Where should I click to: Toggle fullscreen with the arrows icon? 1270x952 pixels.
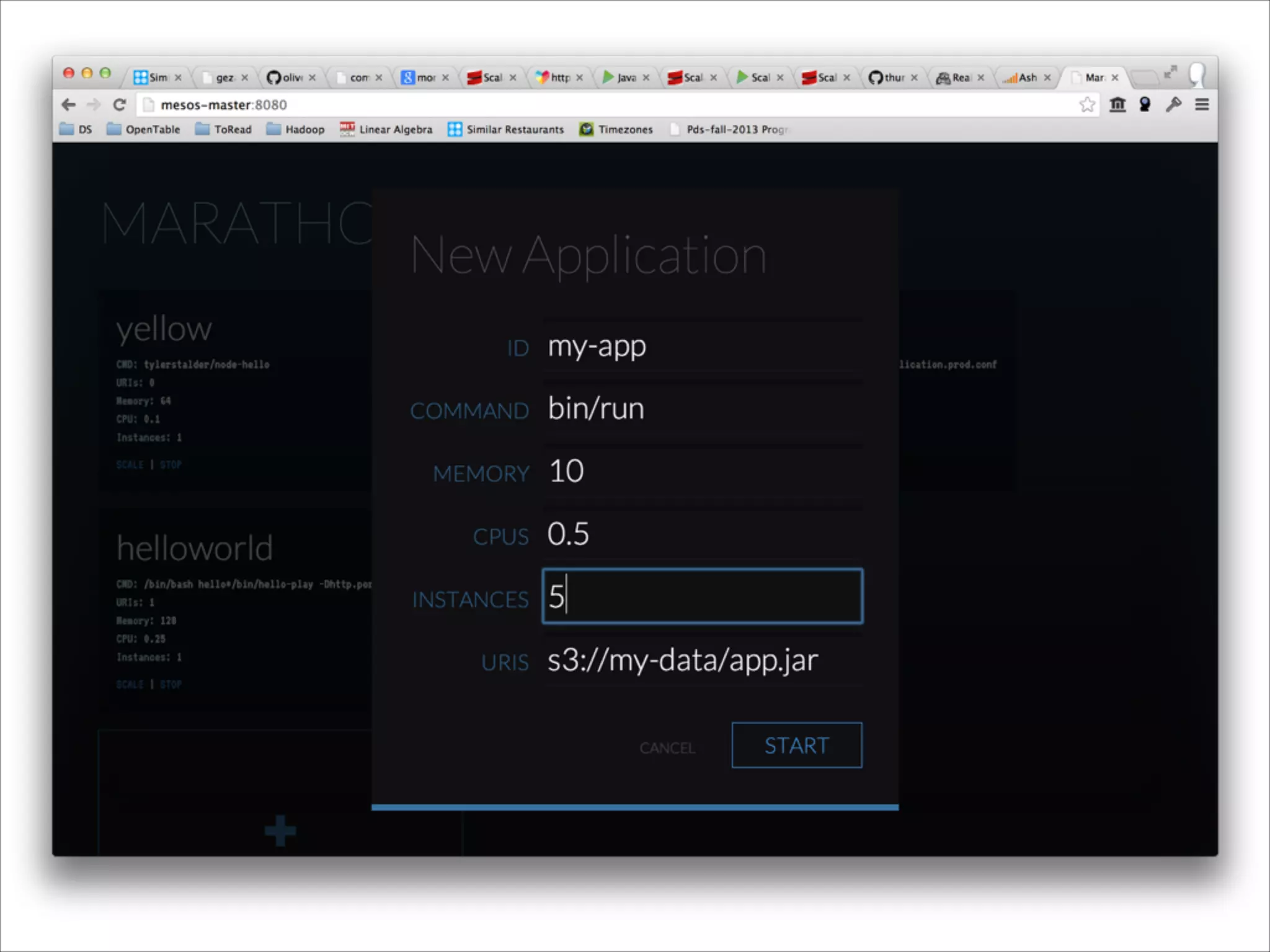(1170, 73)
